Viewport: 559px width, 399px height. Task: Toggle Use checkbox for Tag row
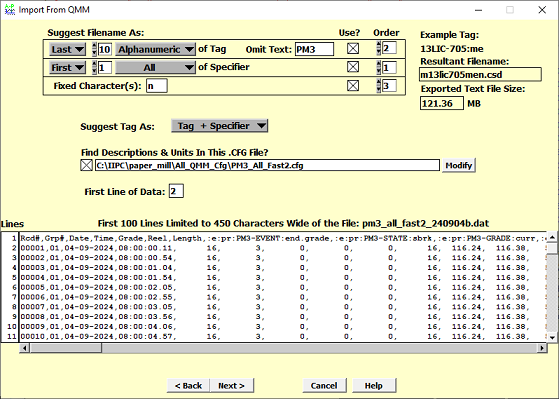pos(353,48)
